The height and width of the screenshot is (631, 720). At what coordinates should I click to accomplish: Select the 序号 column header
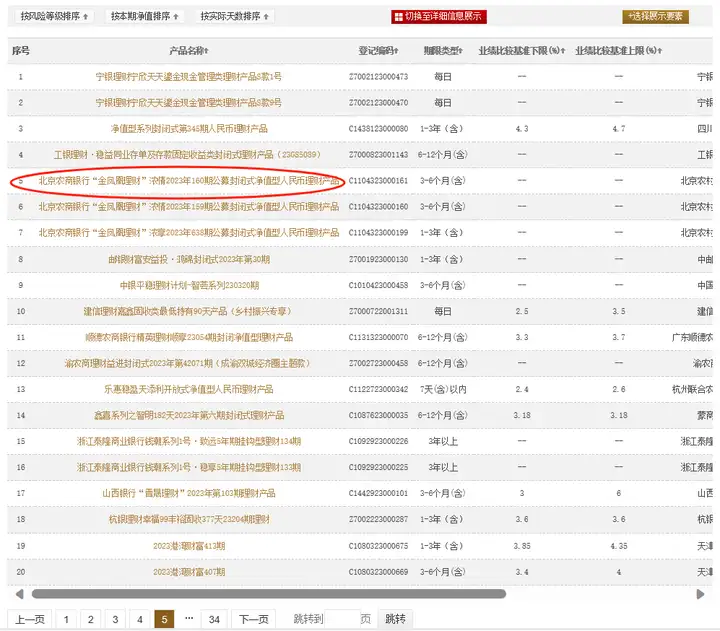pos(21,51)
